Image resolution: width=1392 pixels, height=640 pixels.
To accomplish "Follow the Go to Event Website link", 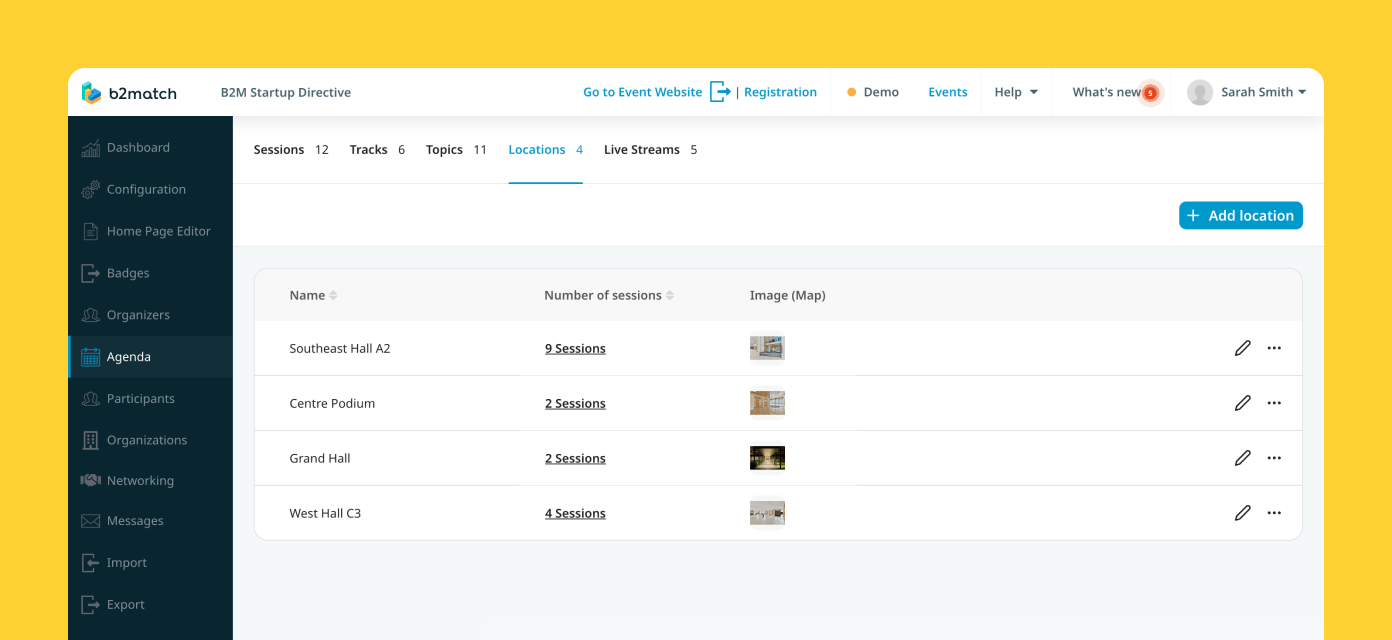I will coord(643,92).
